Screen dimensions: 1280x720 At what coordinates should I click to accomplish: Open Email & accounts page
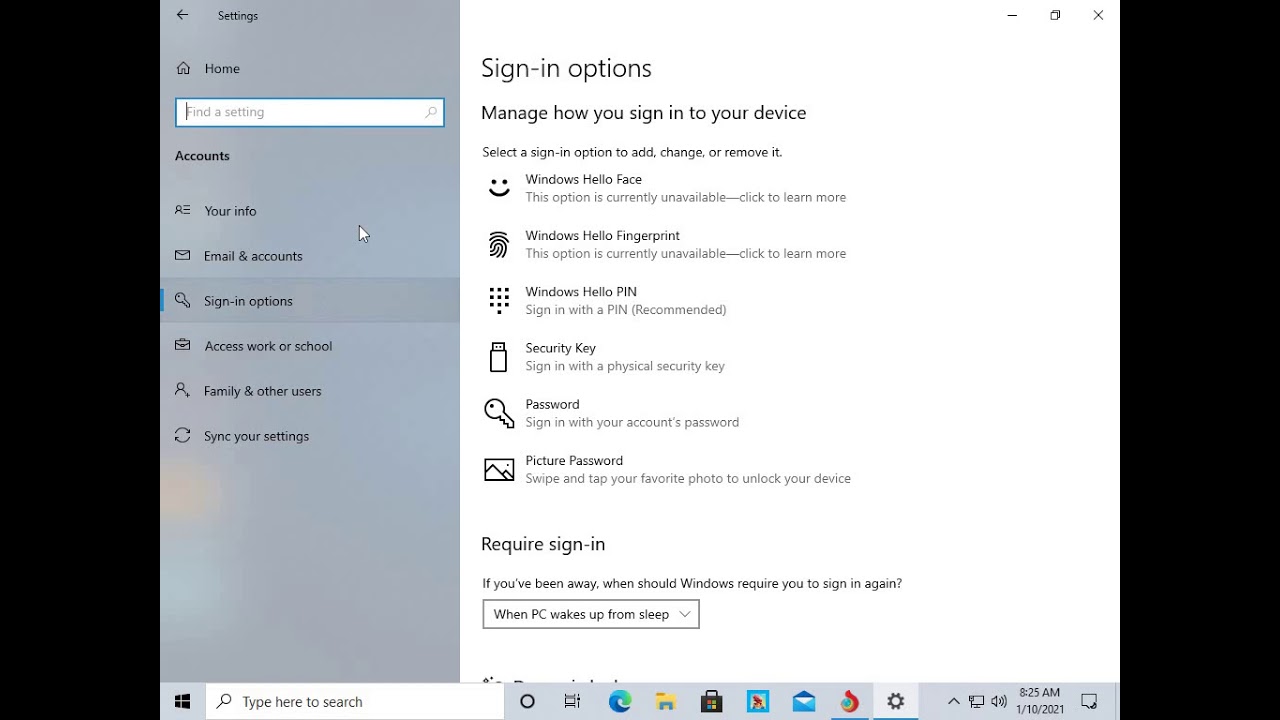tap(310, 255)
